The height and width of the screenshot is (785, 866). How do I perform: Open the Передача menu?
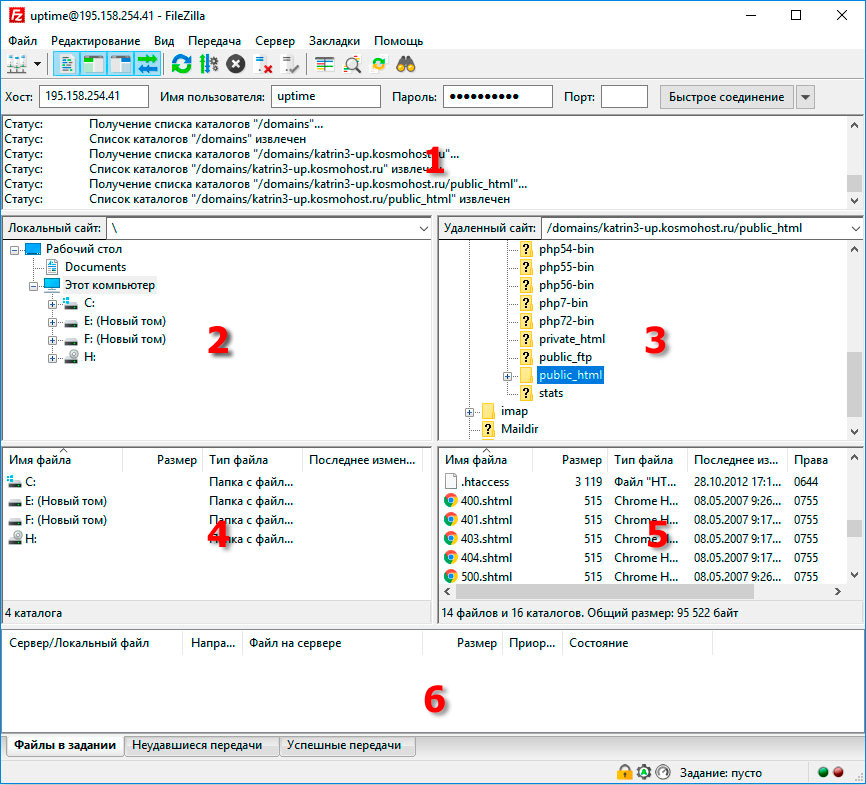point(214,41)
